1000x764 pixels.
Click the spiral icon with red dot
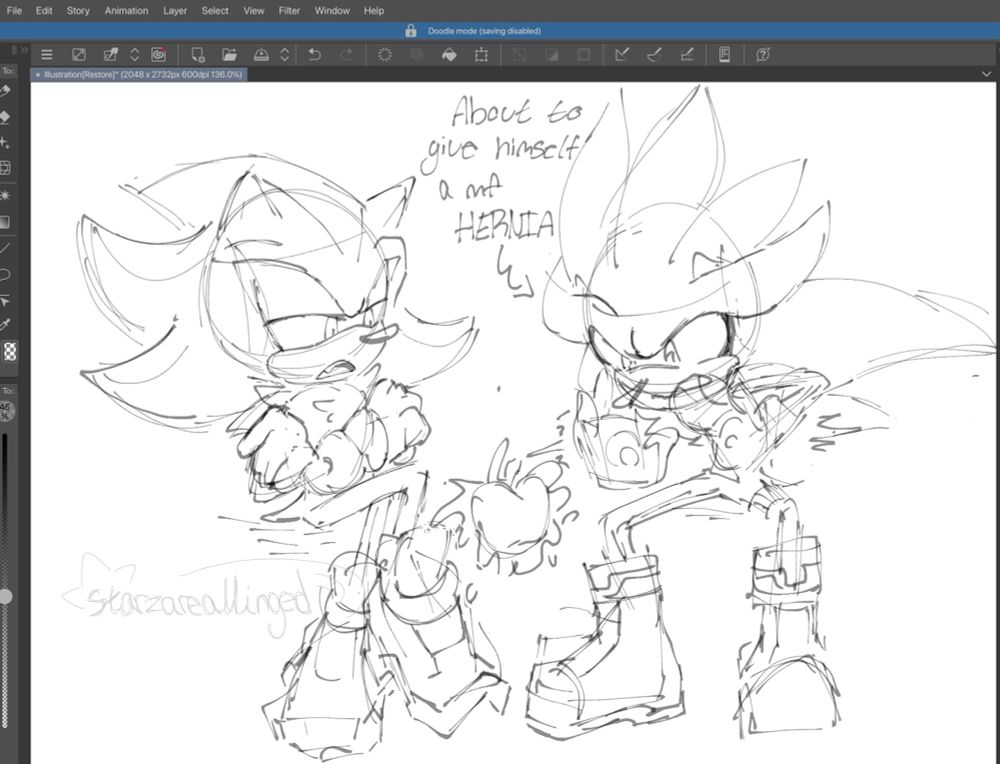point(158,55)
